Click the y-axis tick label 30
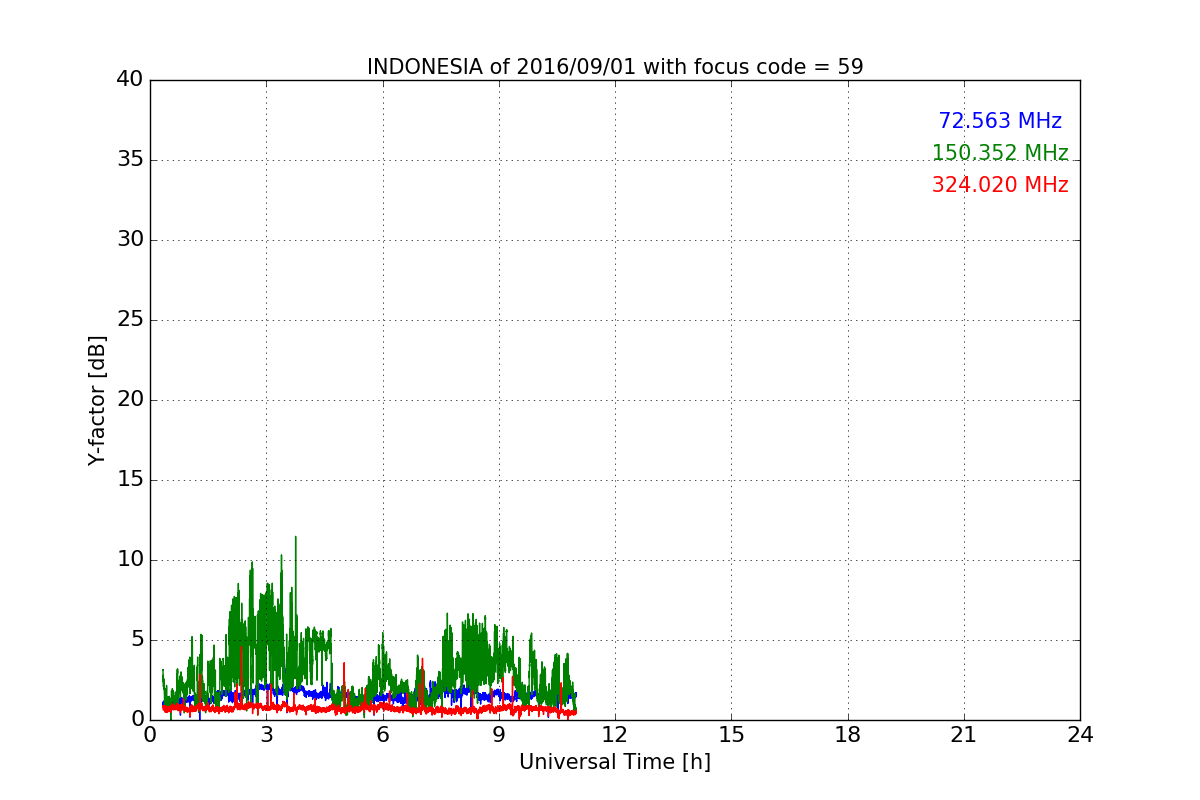 [x=130, y=240]
